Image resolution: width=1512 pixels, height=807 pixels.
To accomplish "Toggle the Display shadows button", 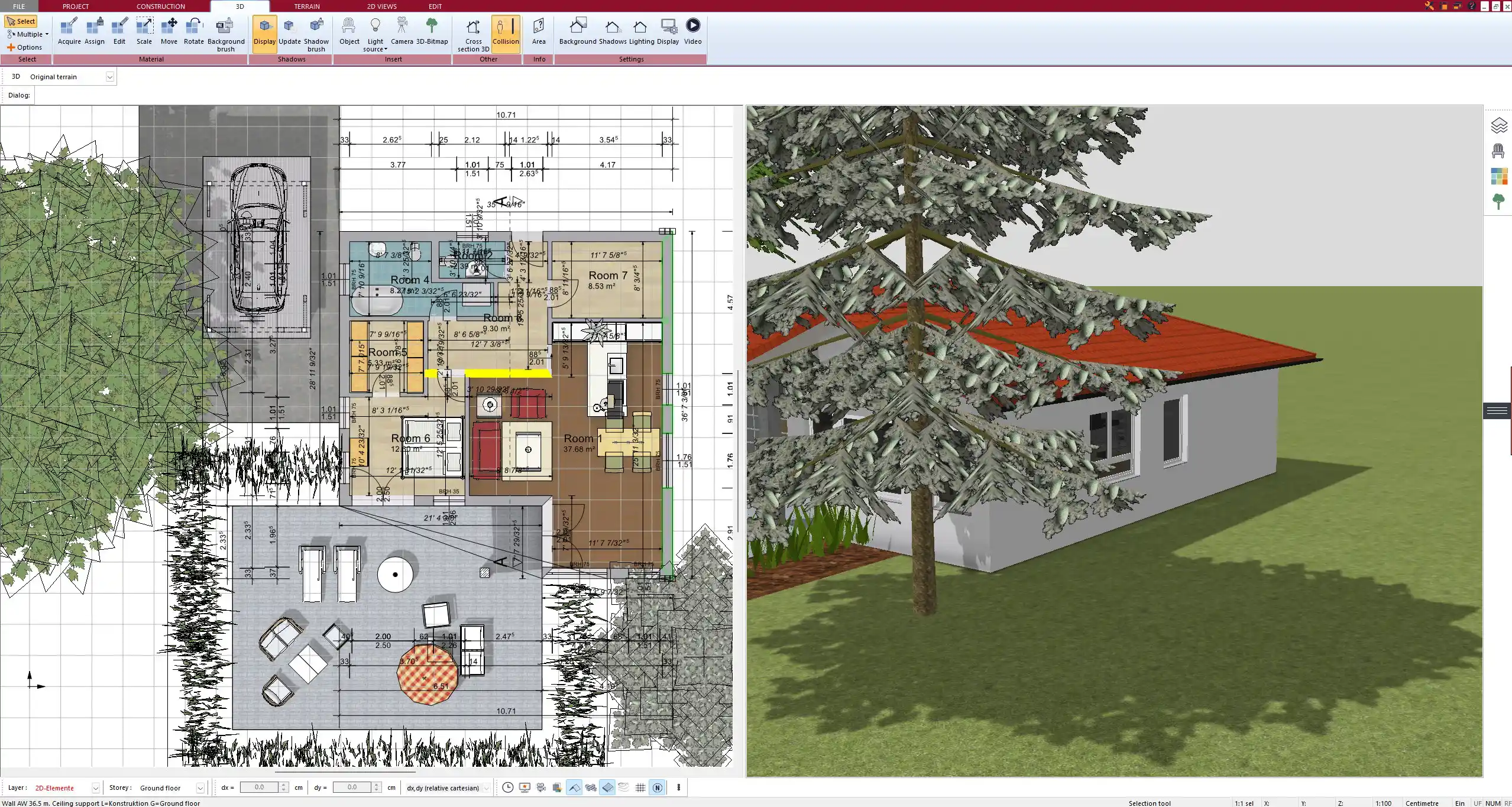I will 265,34.
